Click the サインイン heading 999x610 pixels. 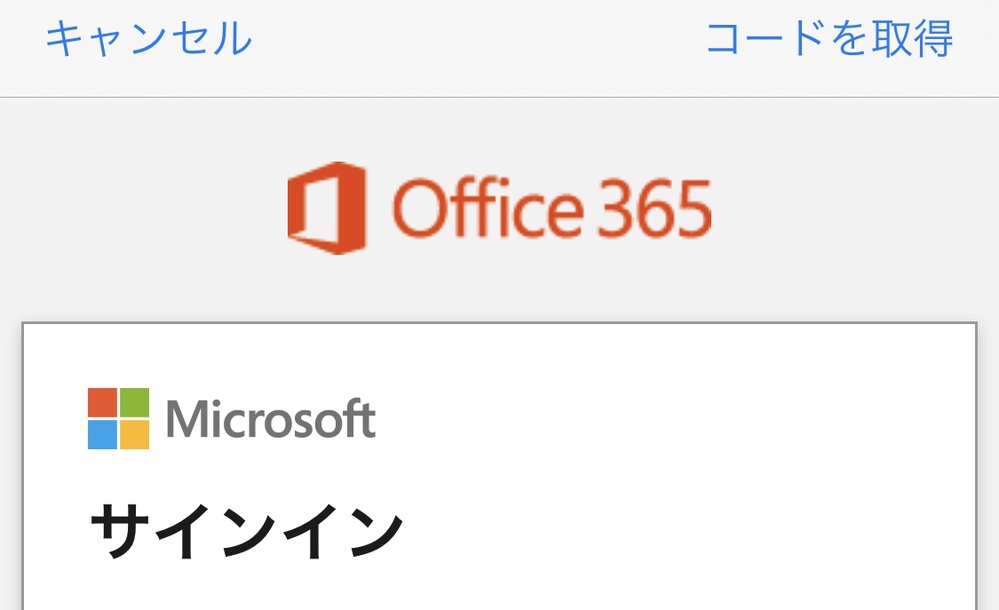246,533
